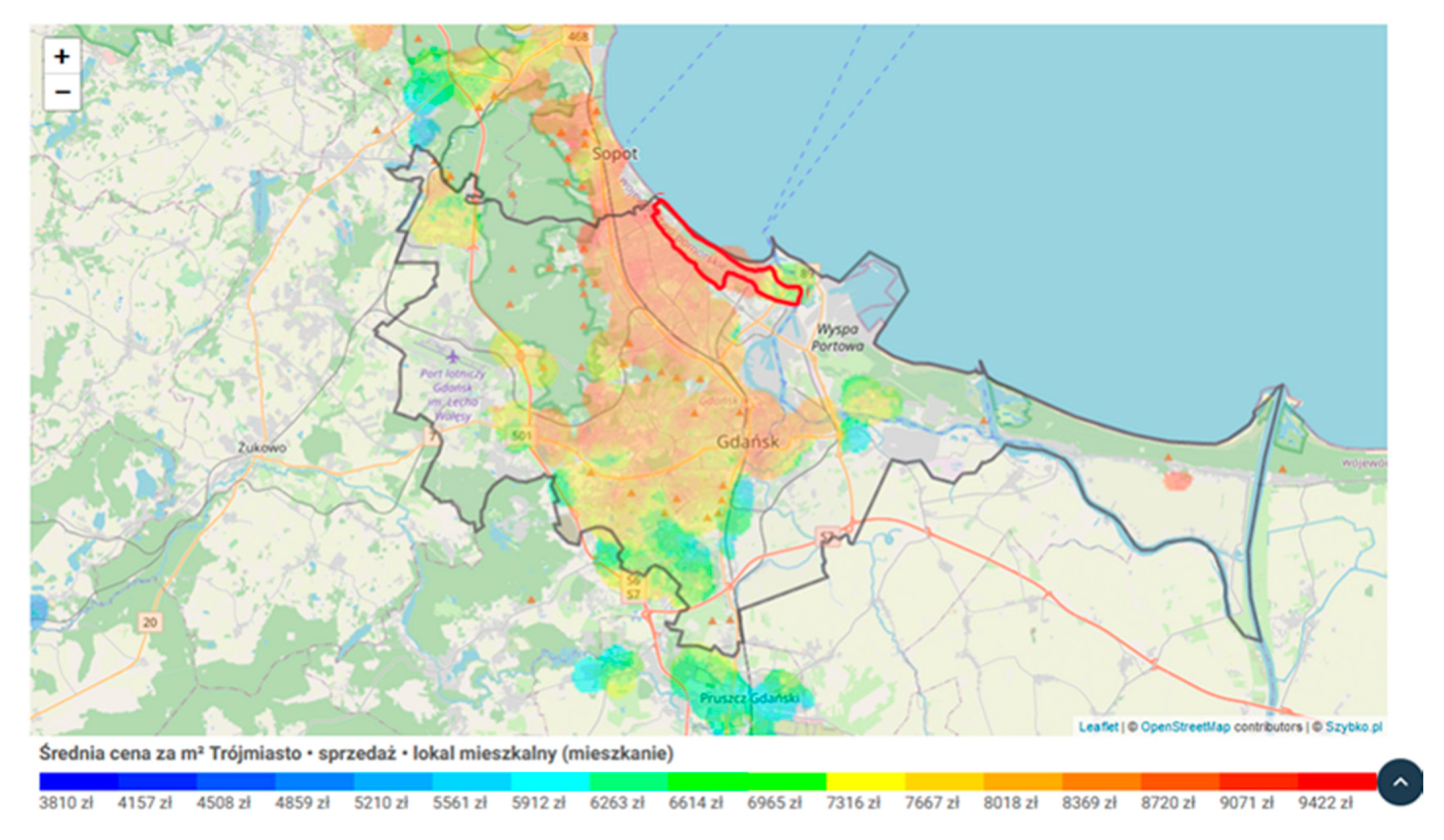Click the 6614 zł green legend swatch

coord(707,781)
